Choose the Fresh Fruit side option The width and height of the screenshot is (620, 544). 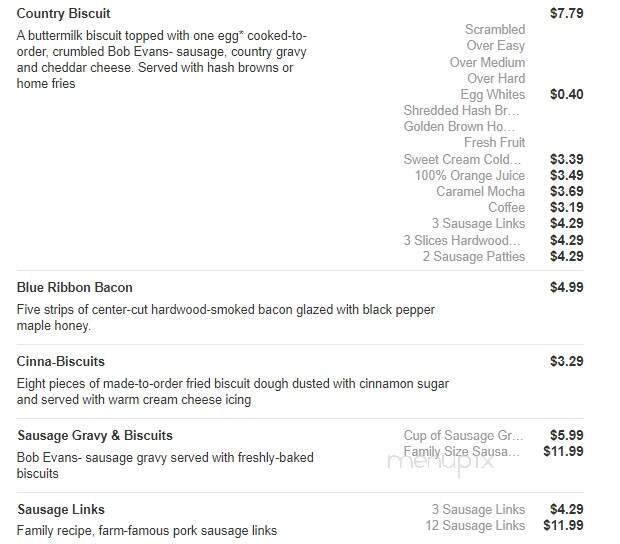click(494, 142)
